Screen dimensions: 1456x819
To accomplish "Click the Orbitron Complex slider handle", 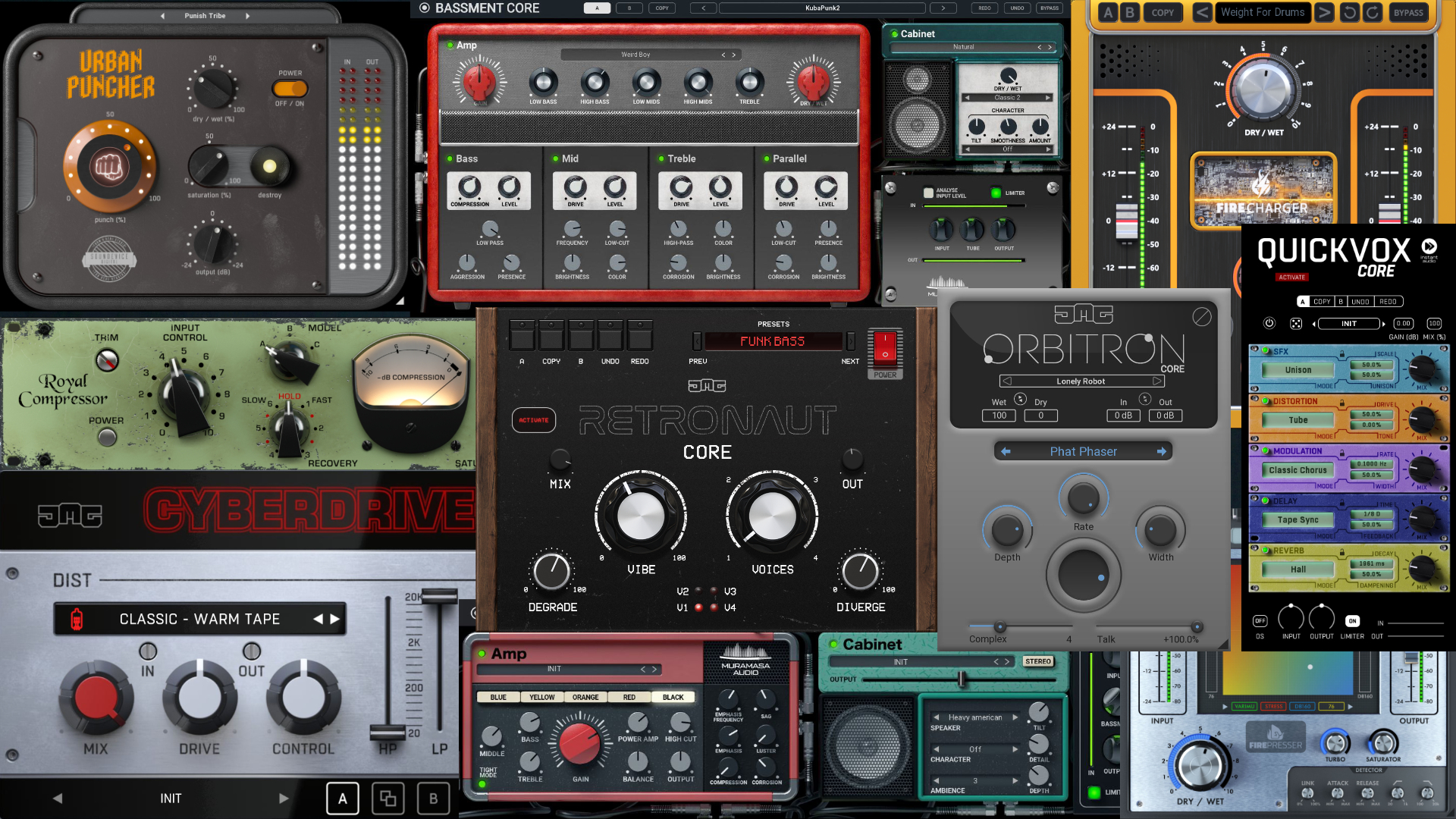I will click(1000, 626).
